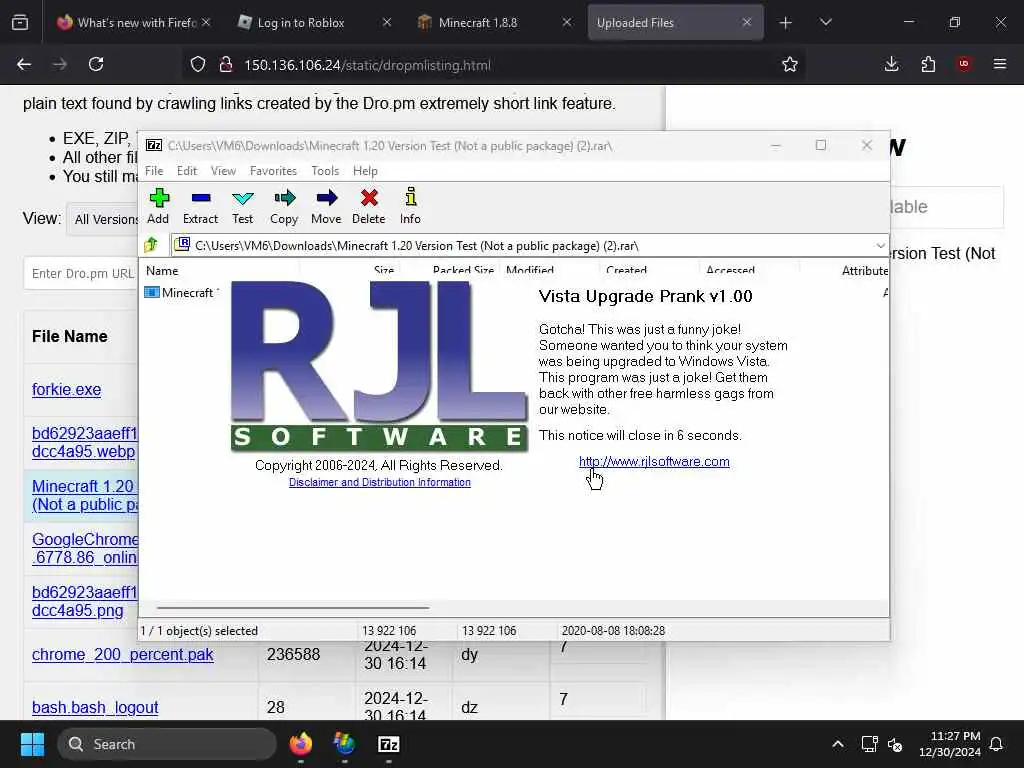The image size is (1024, 768).
Task: Expand the 7-Zip address bar dropdown
Action: [x=880, y=246]
